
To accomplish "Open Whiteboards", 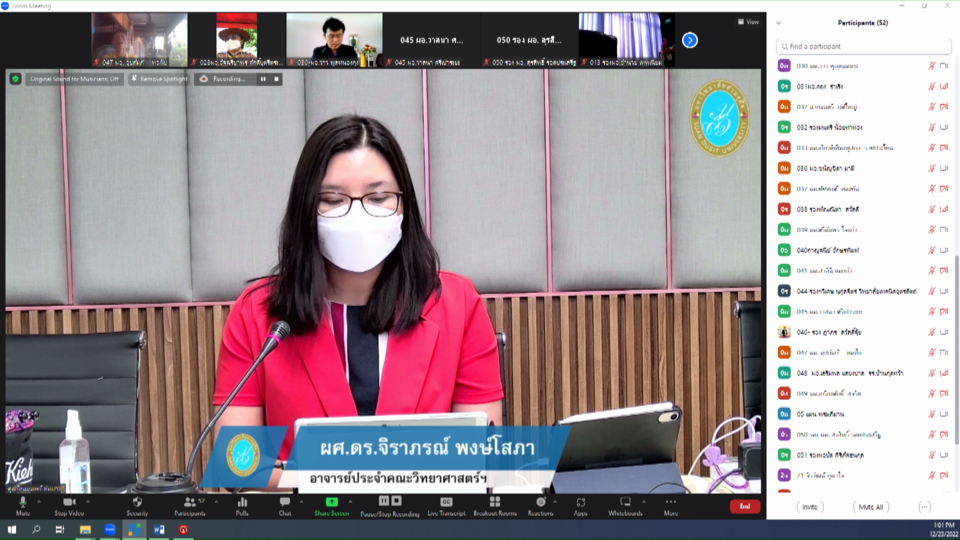I will (625, 506).
